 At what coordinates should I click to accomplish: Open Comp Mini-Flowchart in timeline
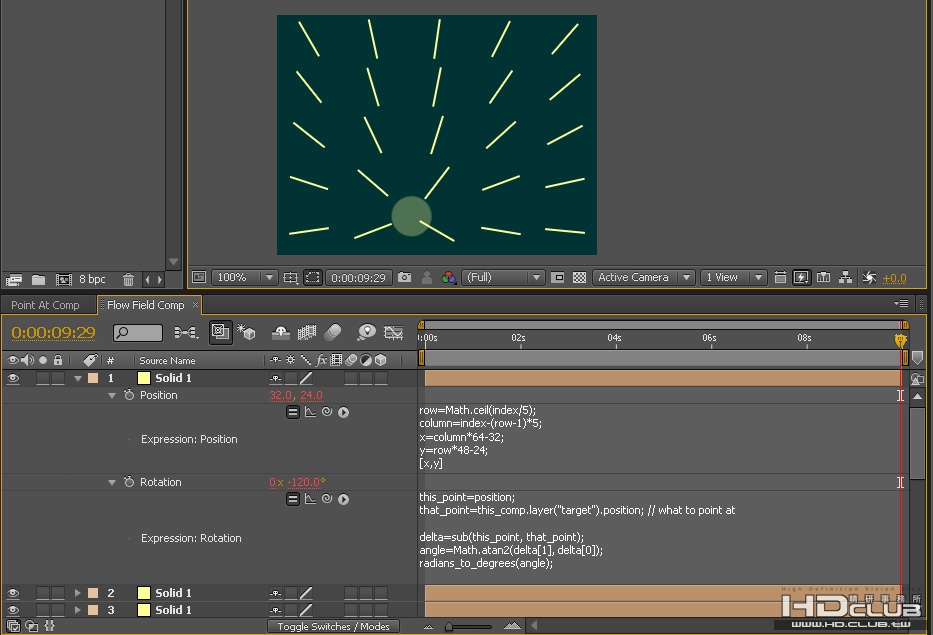click(x=186, y=332)
